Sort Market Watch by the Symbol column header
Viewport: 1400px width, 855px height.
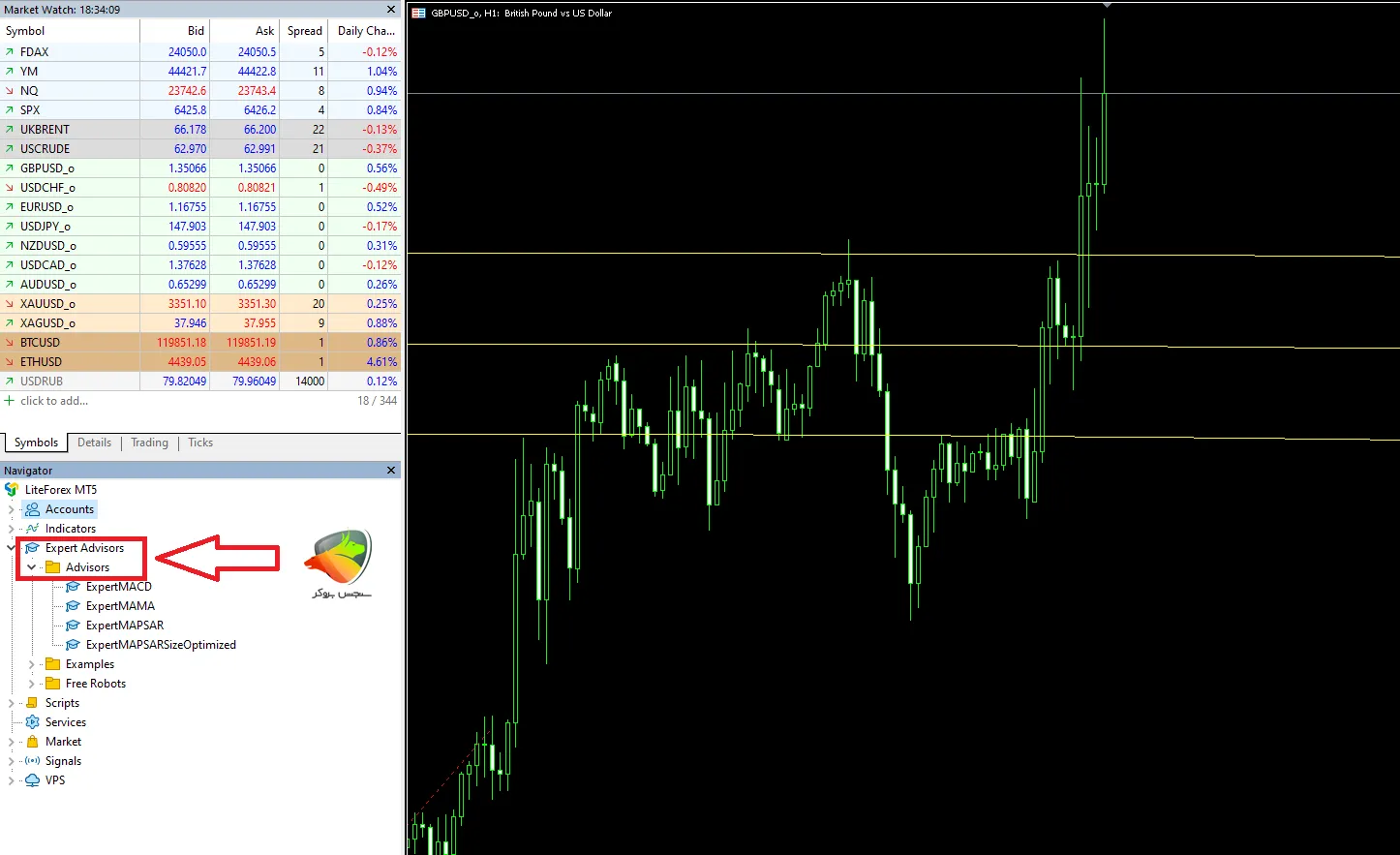coord(70,31)
